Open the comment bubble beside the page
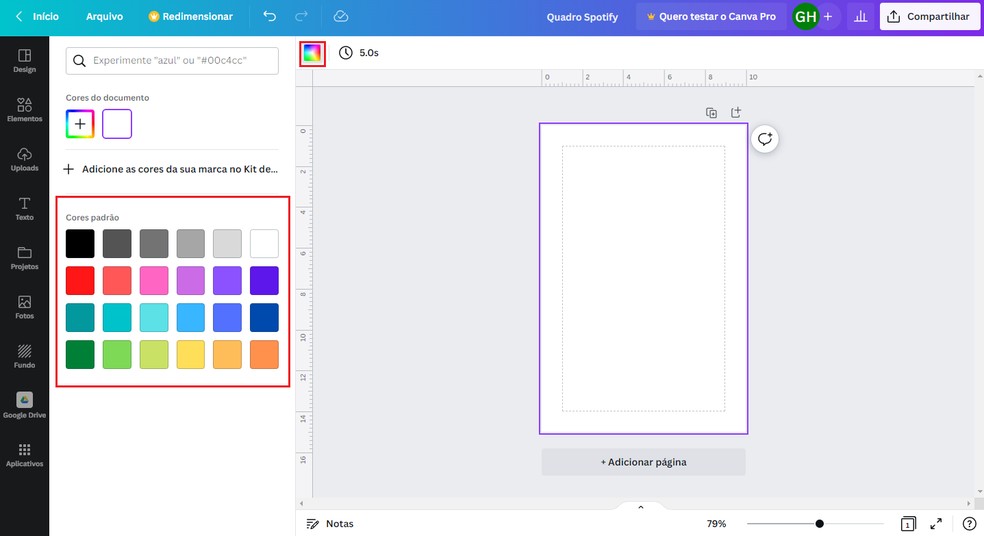Viewport: 984px width, 536px height. (765, 139)
